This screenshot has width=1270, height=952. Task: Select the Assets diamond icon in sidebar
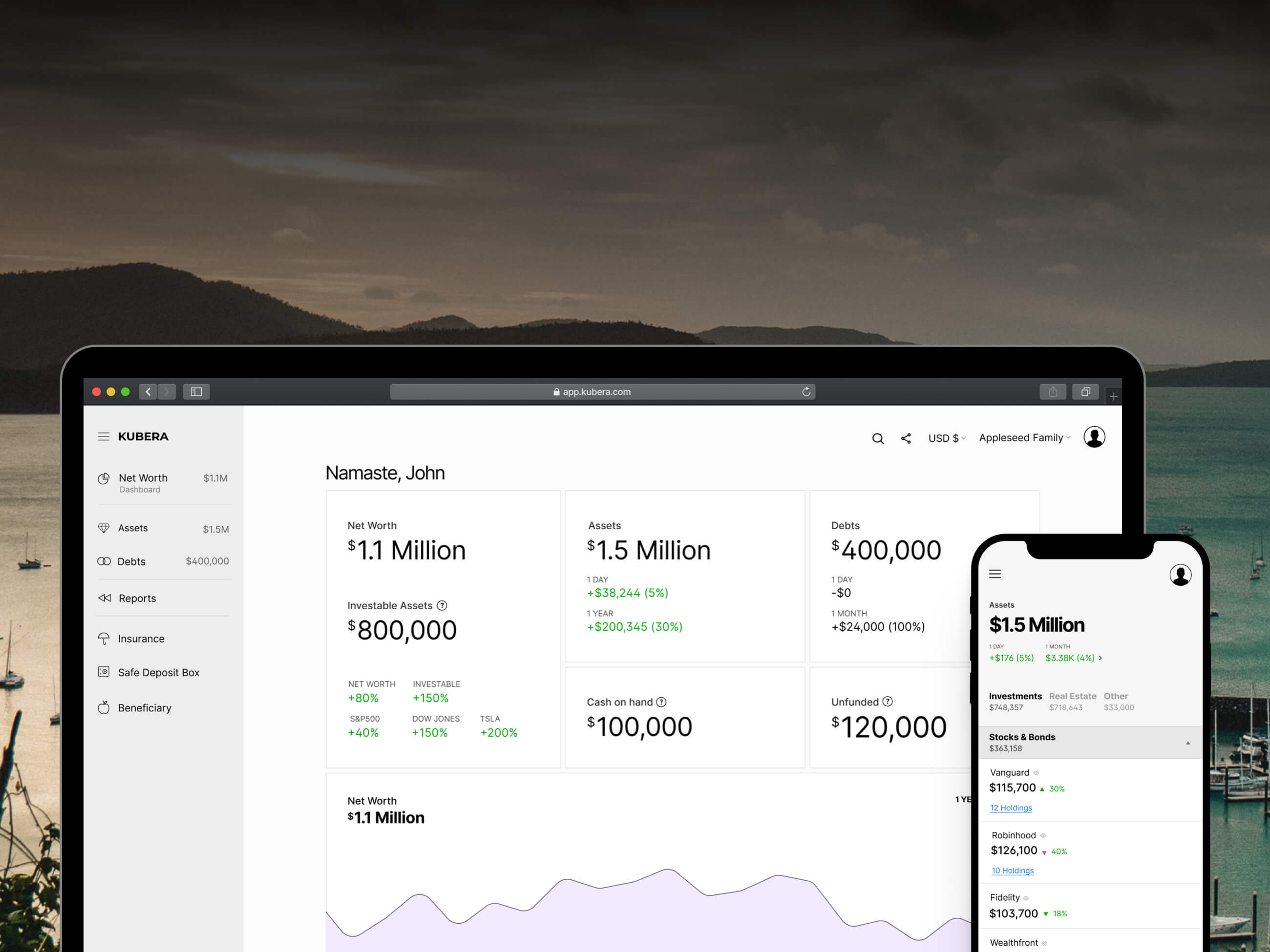(x=104, y=528)
